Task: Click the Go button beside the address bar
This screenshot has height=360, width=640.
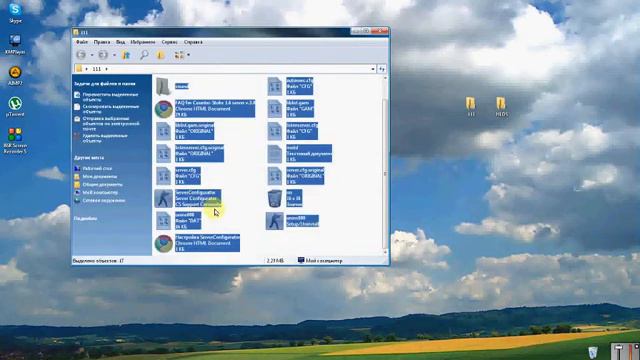Action: point(382,69)
